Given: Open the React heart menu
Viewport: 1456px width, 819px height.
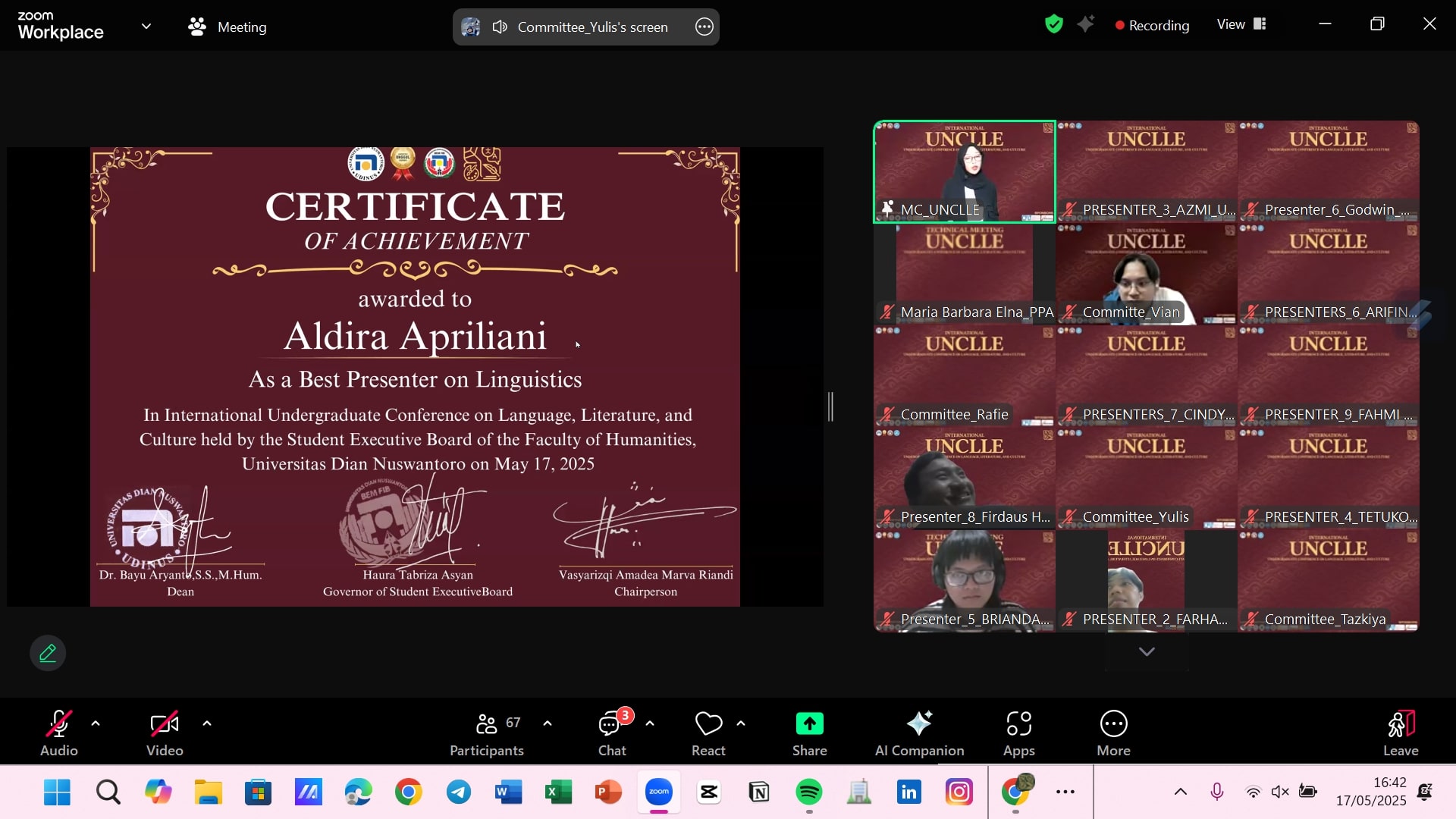Looking at the screenshot, I should 708,733.
